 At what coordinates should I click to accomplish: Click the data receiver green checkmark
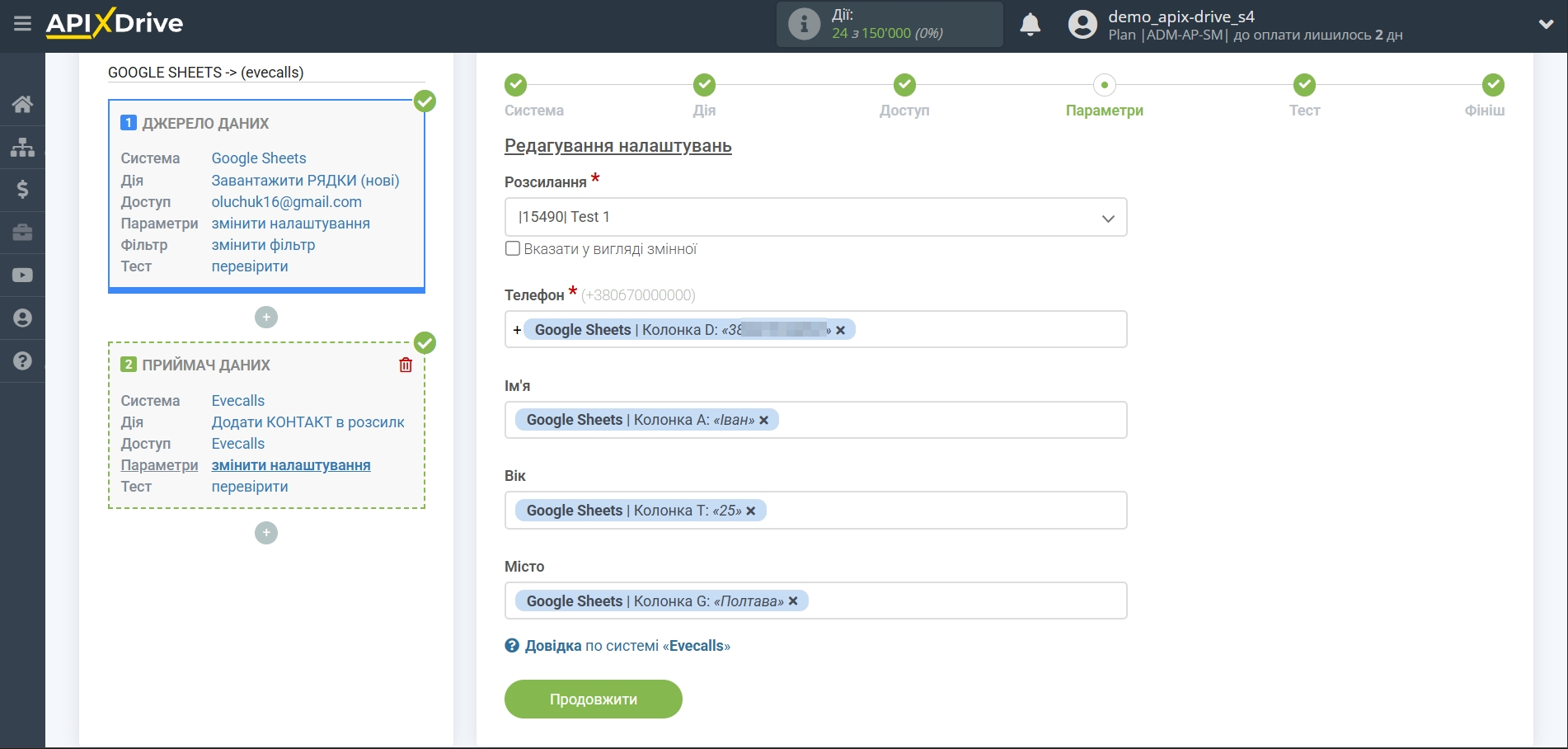click(425, 342)
